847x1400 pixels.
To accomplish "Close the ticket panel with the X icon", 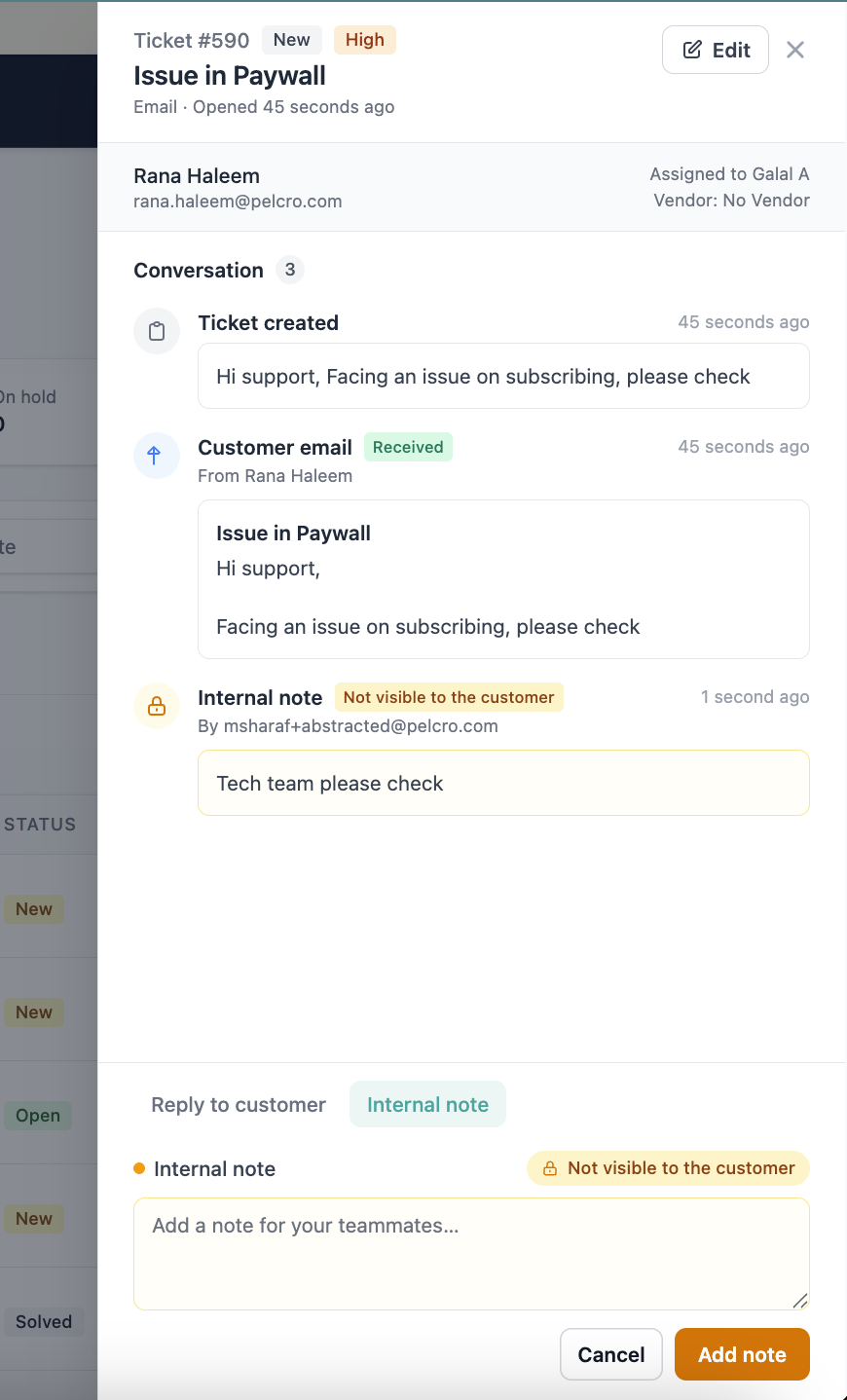I will (795, 50).
